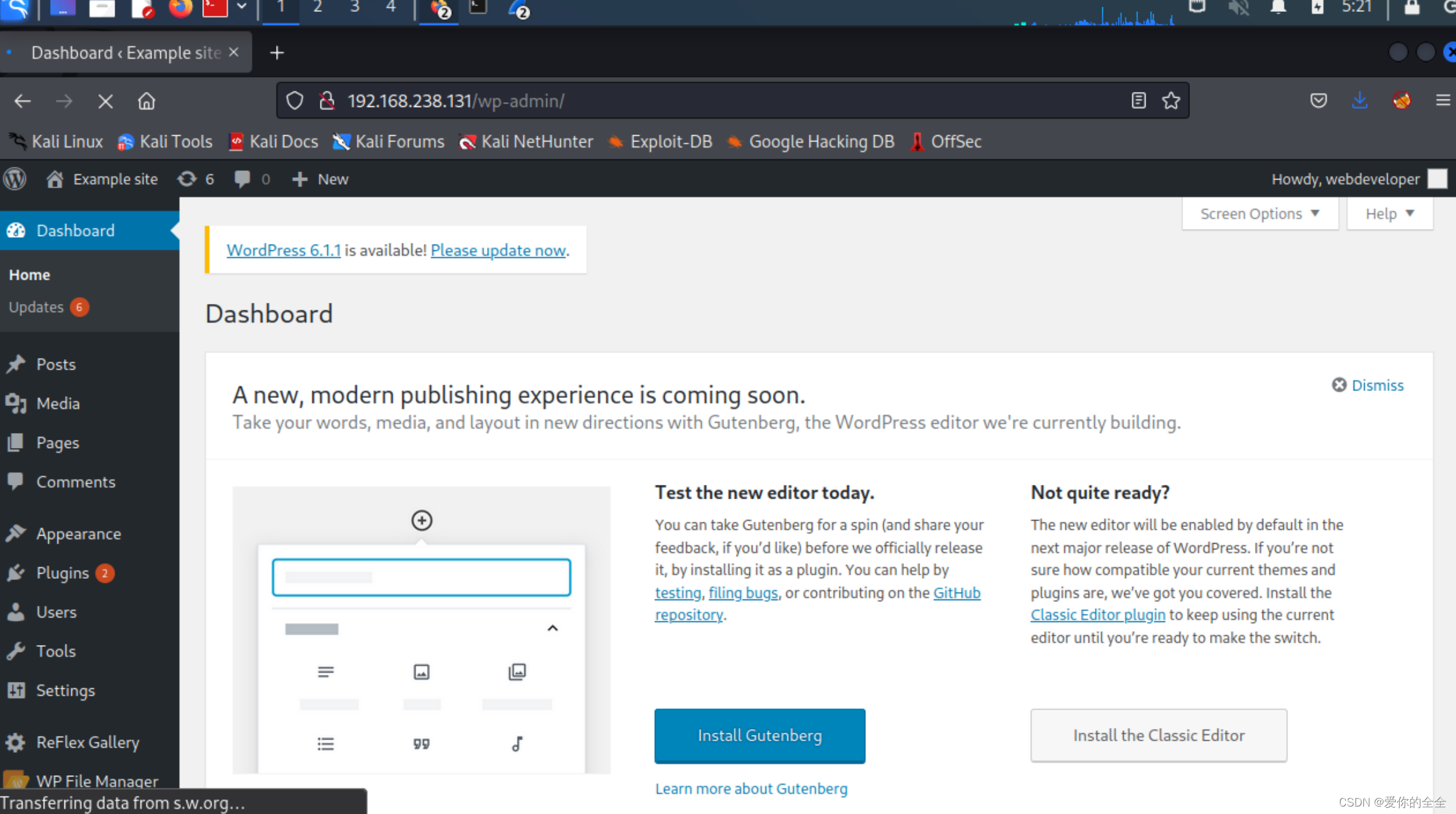Screen dimensions: 1456x814
Task: Click the Install Gutenberg button
Action: coord(759,735)
